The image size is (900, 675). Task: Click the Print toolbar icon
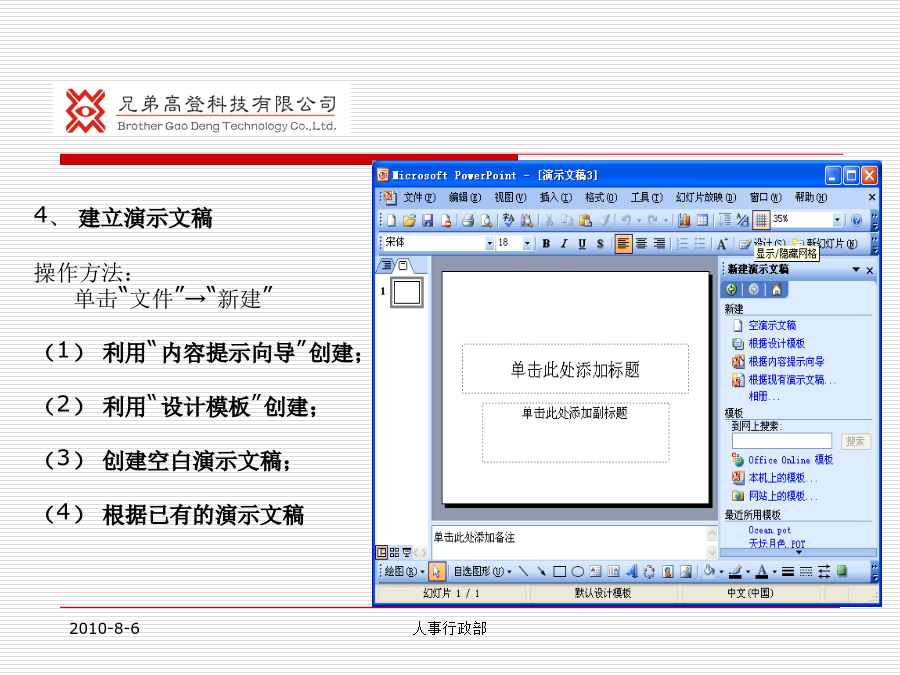click(468, 220)
